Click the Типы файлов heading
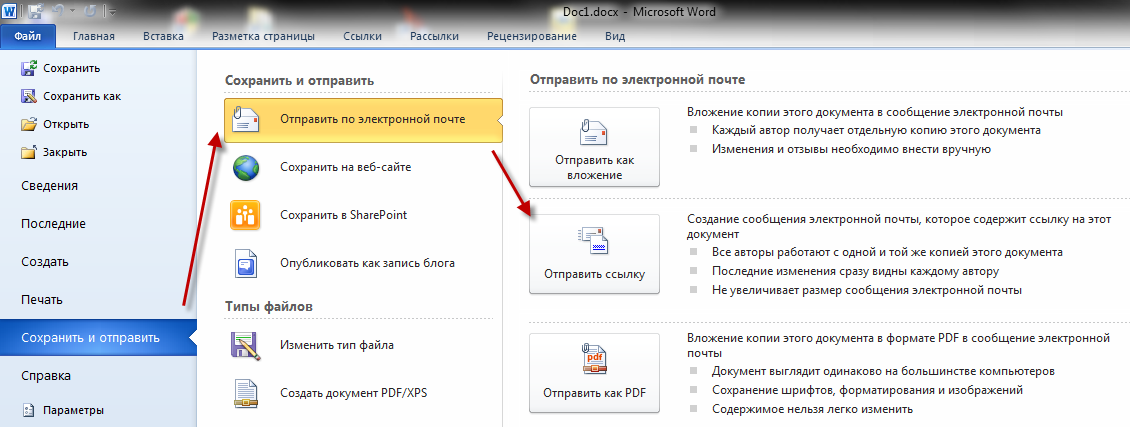1130x427 pixels. (269, 307)
